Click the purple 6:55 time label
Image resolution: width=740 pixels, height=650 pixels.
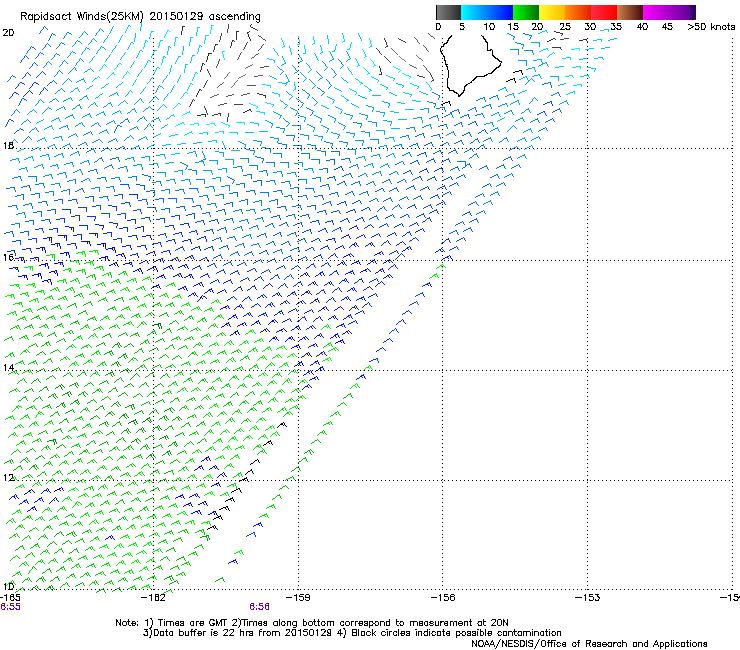click(10, 607)
